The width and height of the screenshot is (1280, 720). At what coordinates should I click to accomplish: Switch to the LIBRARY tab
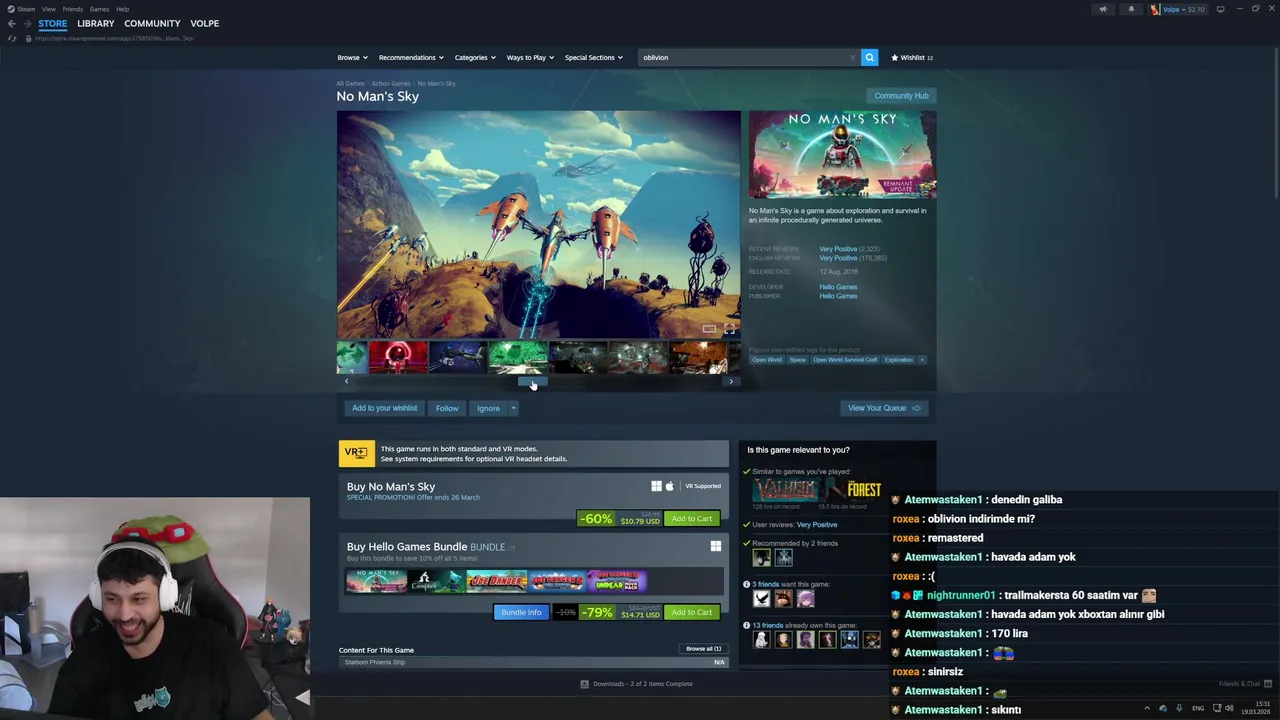click(96, 23)
